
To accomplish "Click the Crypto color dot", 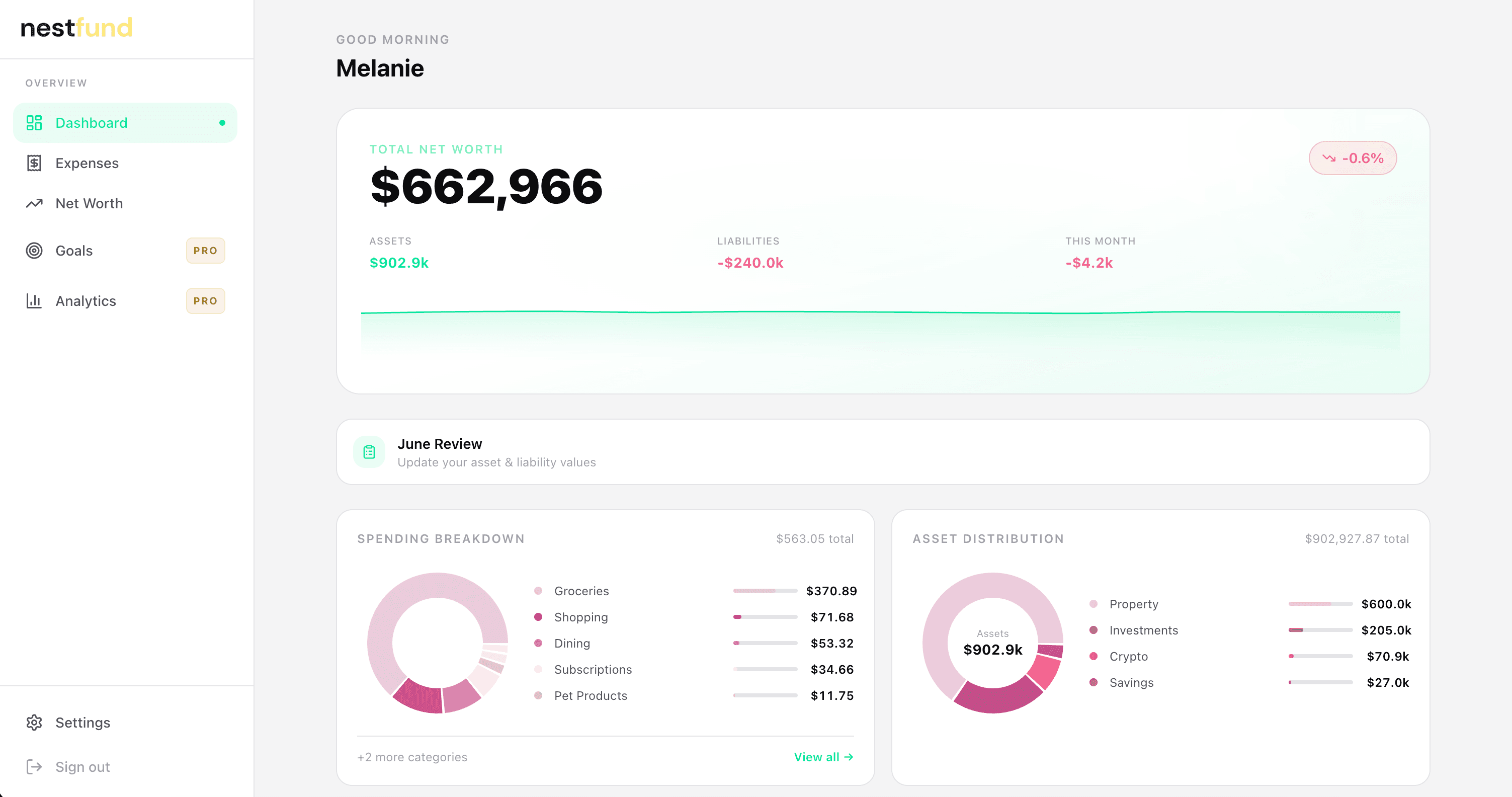I will click(x=1094, y=656).
